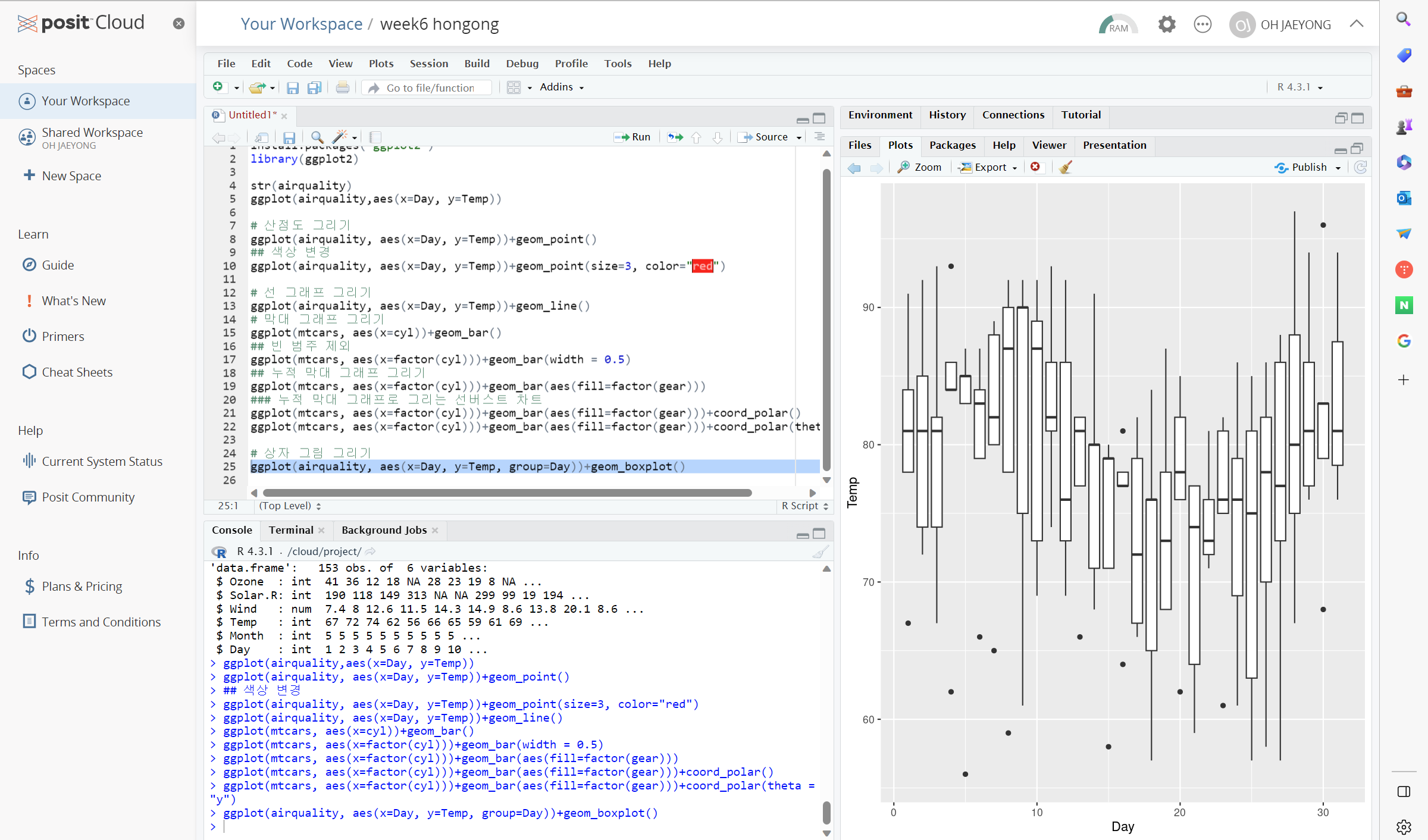Change the R Script file type selector
The height and width of the screenshot is (840, 1428).
click(804, 506)
